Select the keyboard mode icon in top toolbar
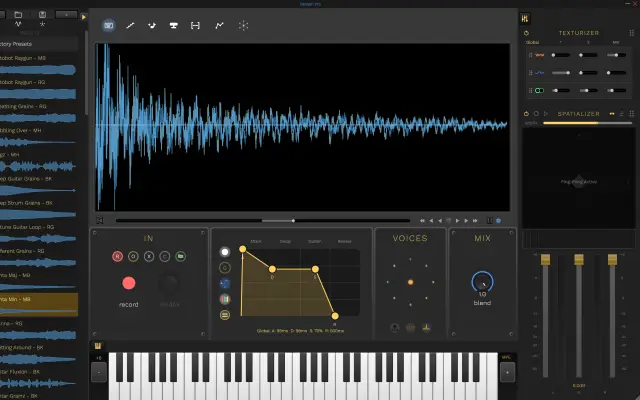The height and width of the screenshot is (400, 640). pyautogui.click(x=109, y=25)
